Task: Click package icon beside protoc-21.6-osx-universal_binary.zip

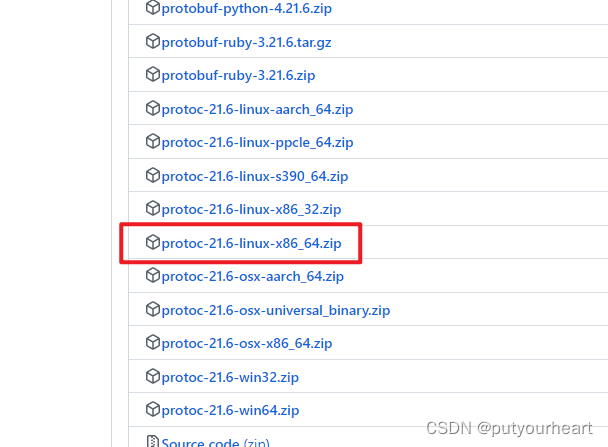Action: (153, 309)
